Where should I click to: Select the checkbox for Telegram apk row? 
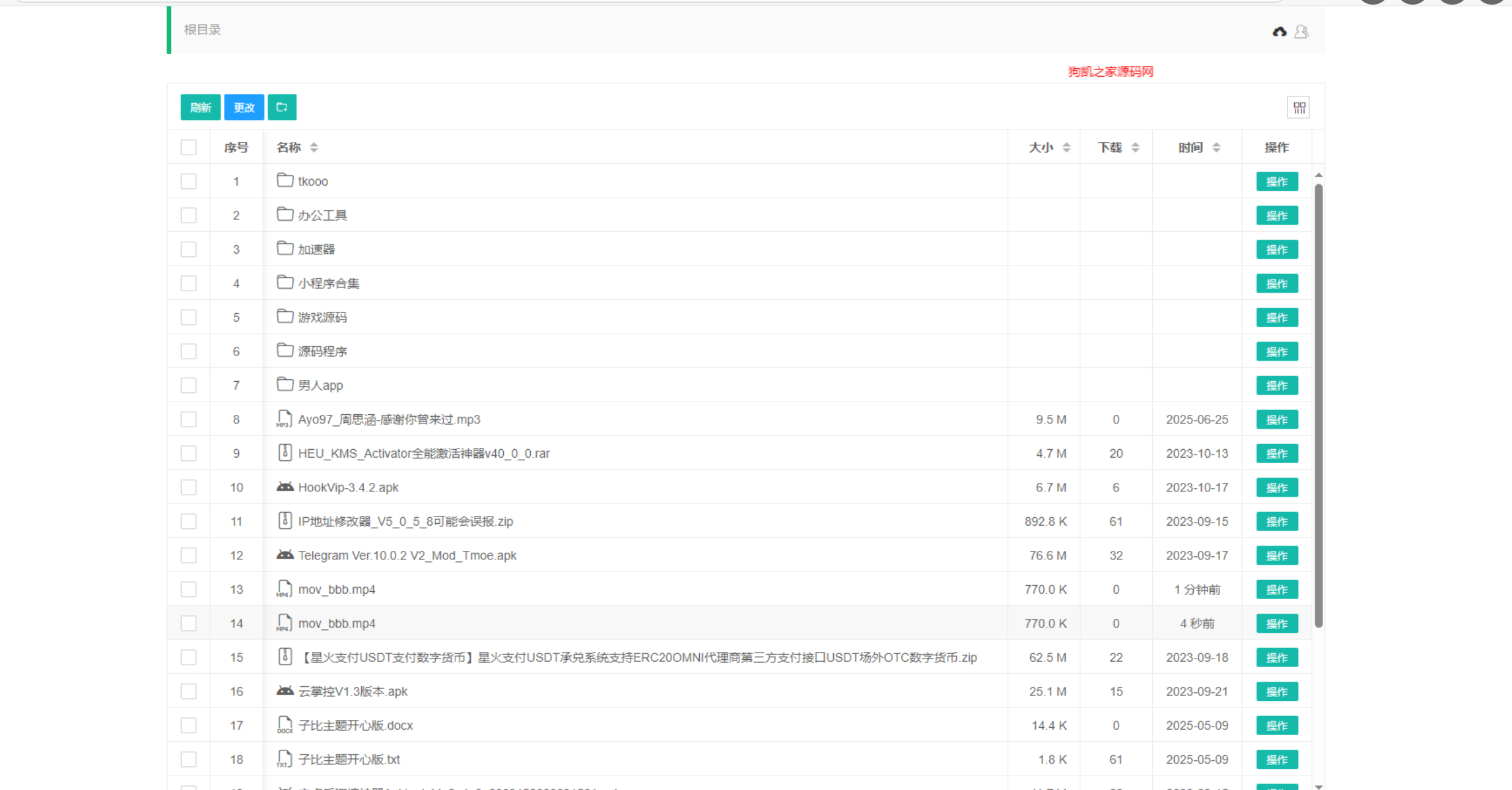tap(189, 555)
